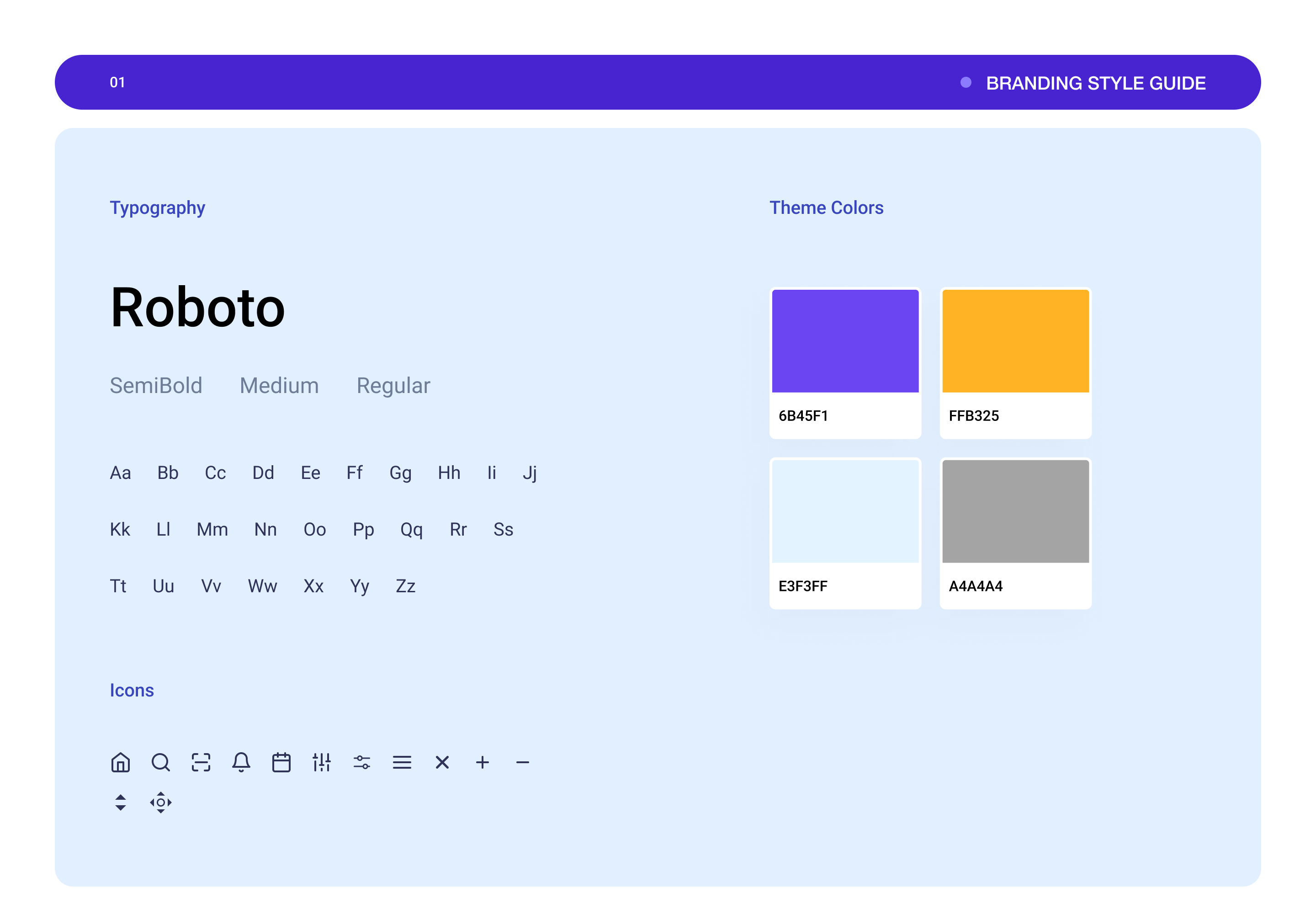
Task: Click the magnifying glass search icon
Action: pos(160,762)
